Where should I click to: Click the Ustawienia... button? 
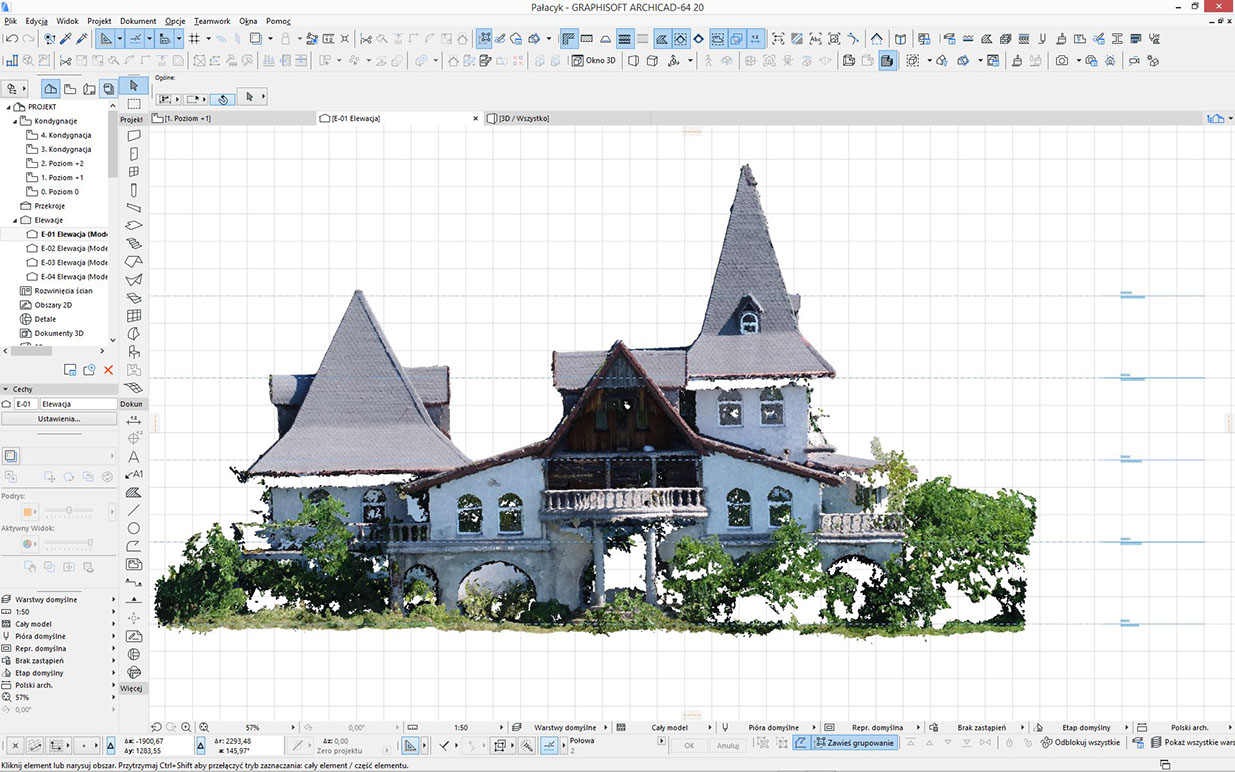coord(59,419)
